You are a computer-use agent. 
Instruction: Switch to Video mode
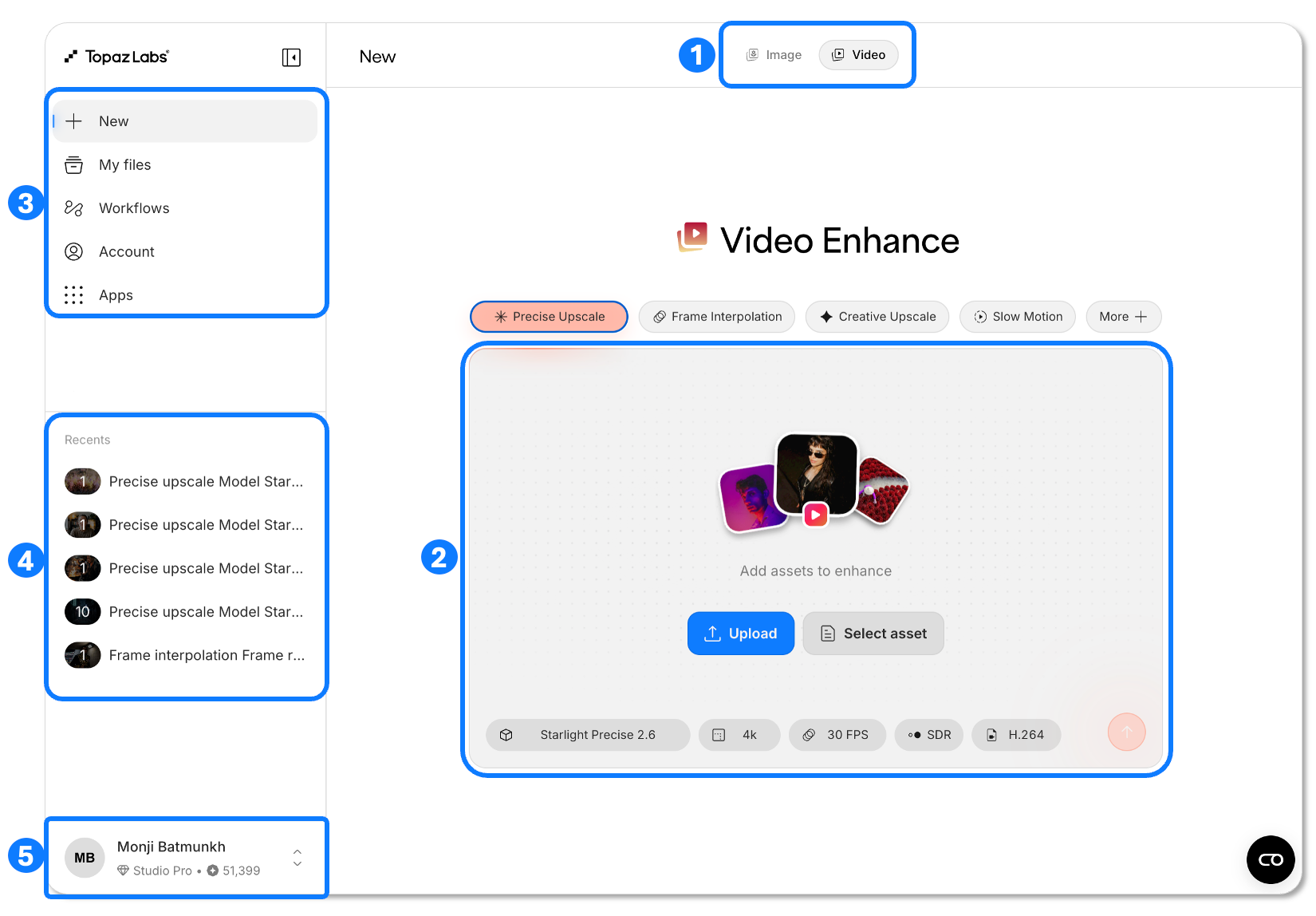pyautogui.click(x=859, y=55)
